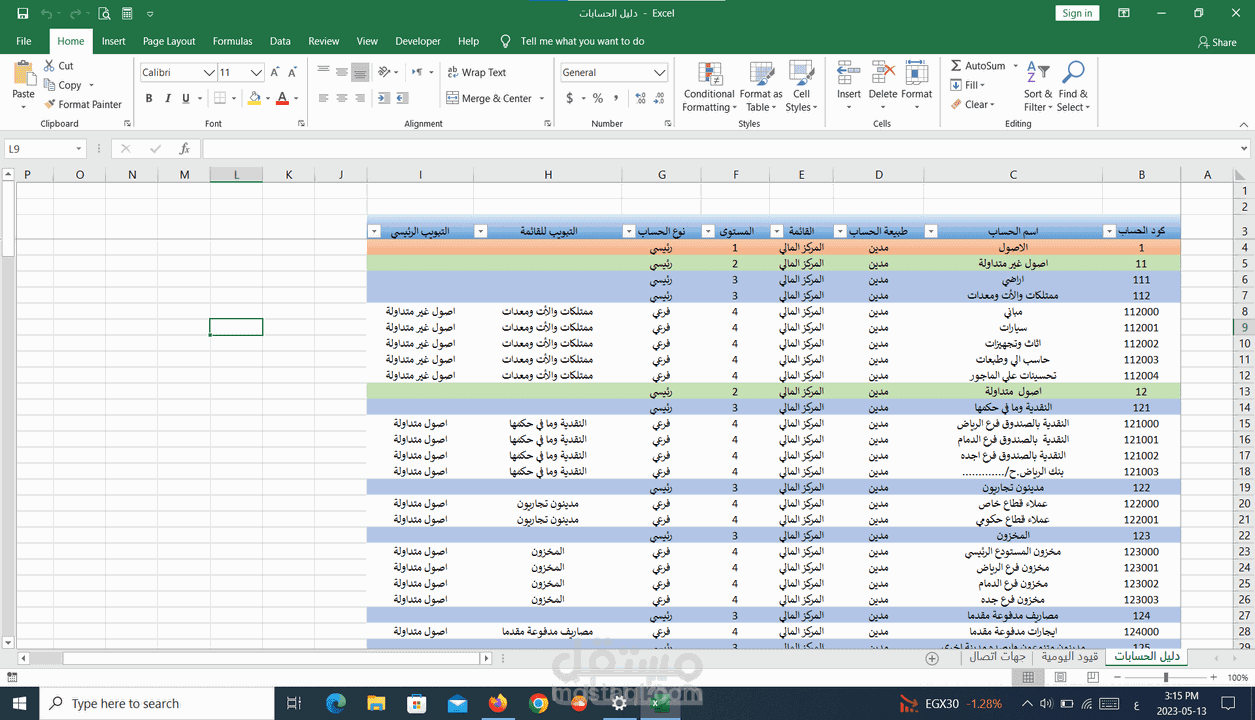
Task: Open Firefox from the taskbar
Action: click(x=498, y=703)
